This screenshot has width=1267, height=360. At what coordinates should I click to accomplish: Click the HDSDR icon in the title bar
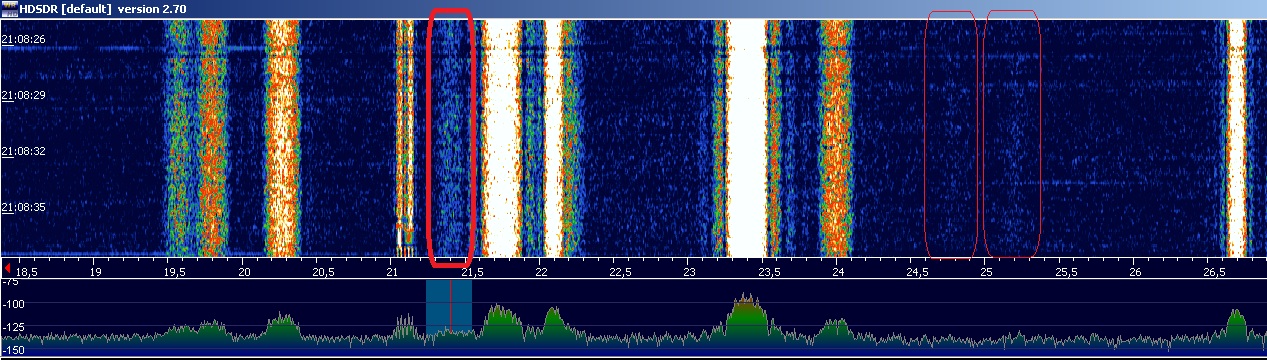[x=9, y=9]
